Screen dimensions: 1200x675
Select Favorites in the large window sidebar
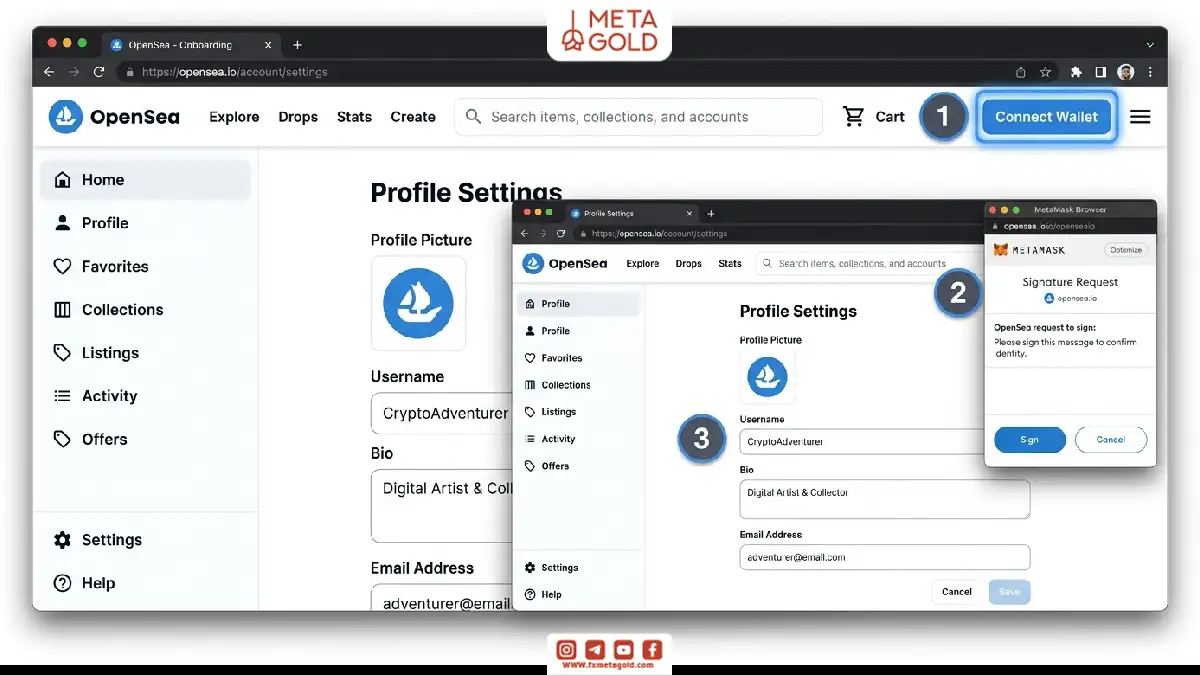[x=146, y=267]
